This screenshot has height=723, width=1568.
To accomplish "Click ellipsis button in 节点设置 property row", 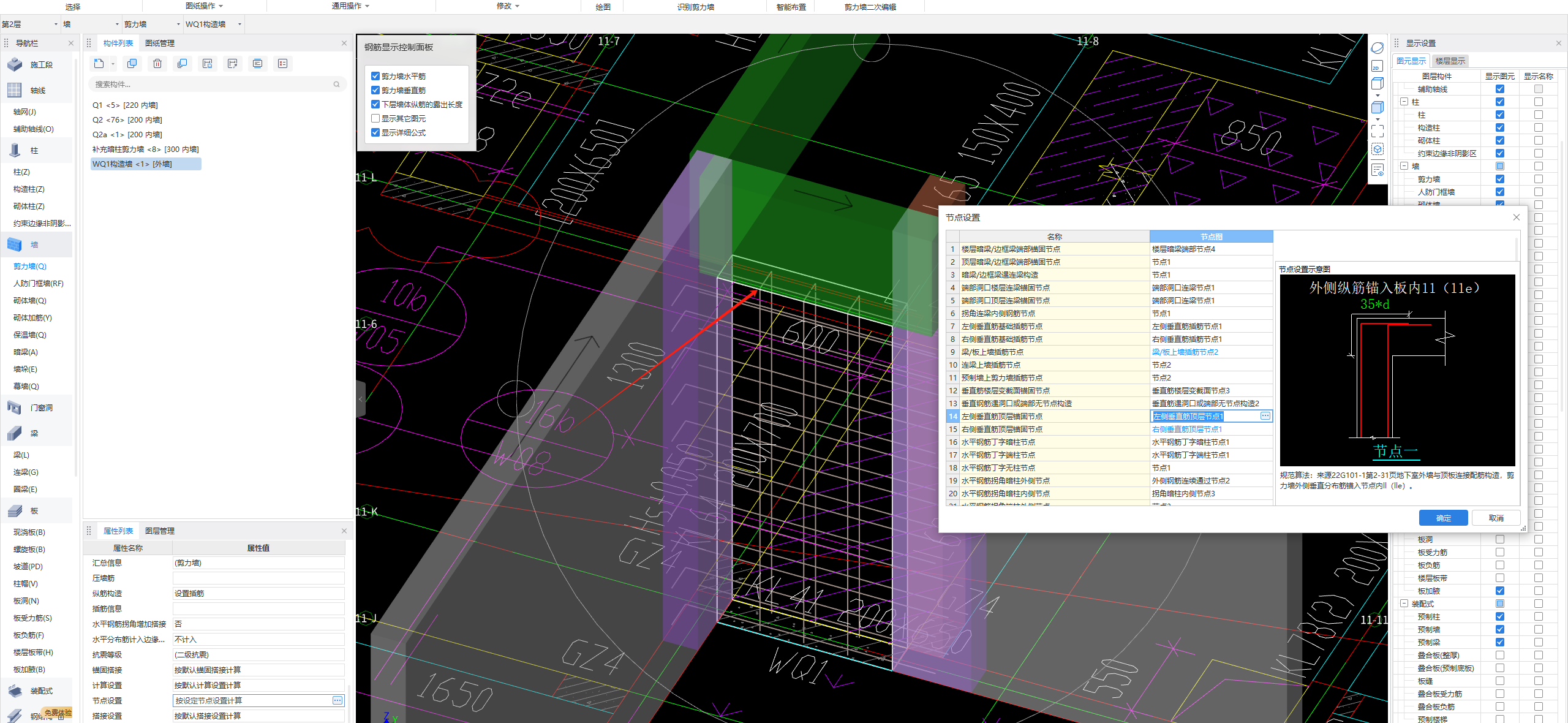I will coord(337,700).
